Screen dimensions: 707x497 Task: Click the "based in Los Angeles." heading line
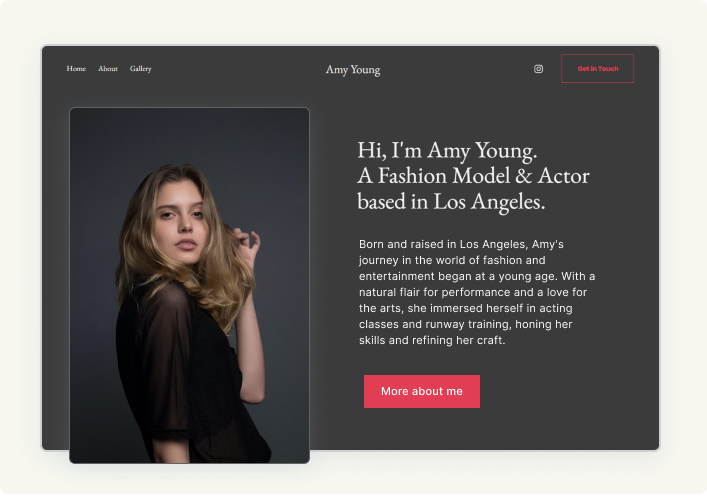pos(451,201)
